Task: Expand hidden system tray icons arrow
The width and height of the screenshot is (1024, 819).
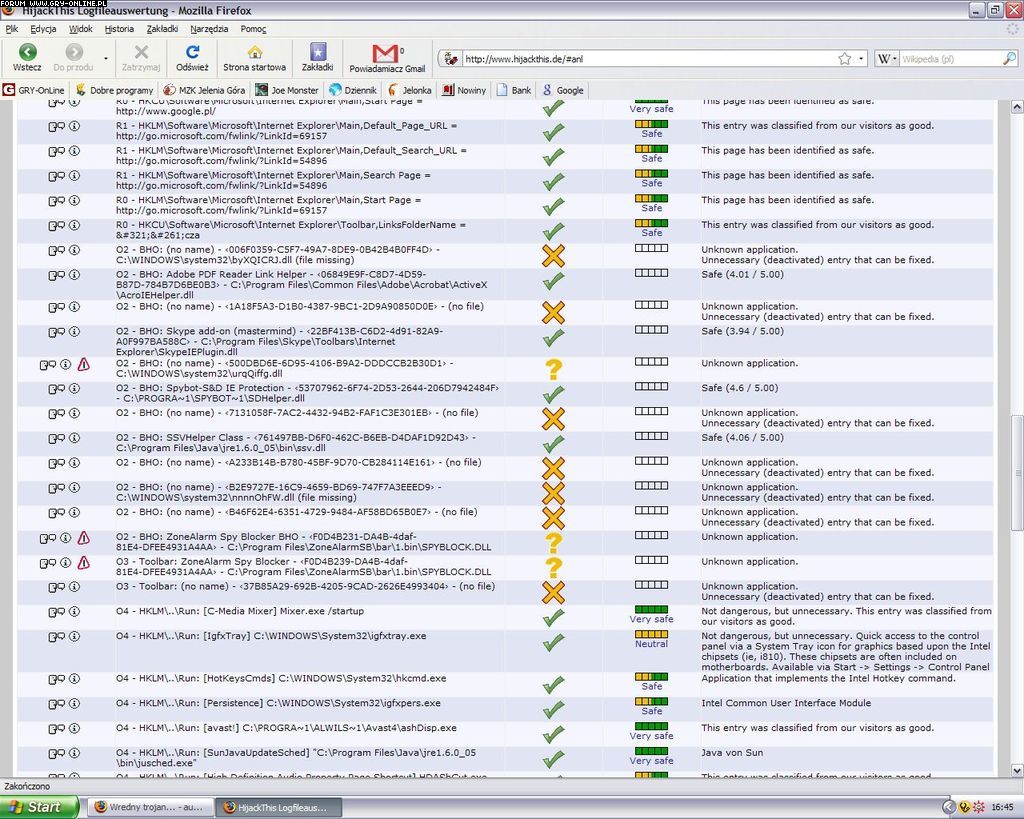Action: [947, 807]
